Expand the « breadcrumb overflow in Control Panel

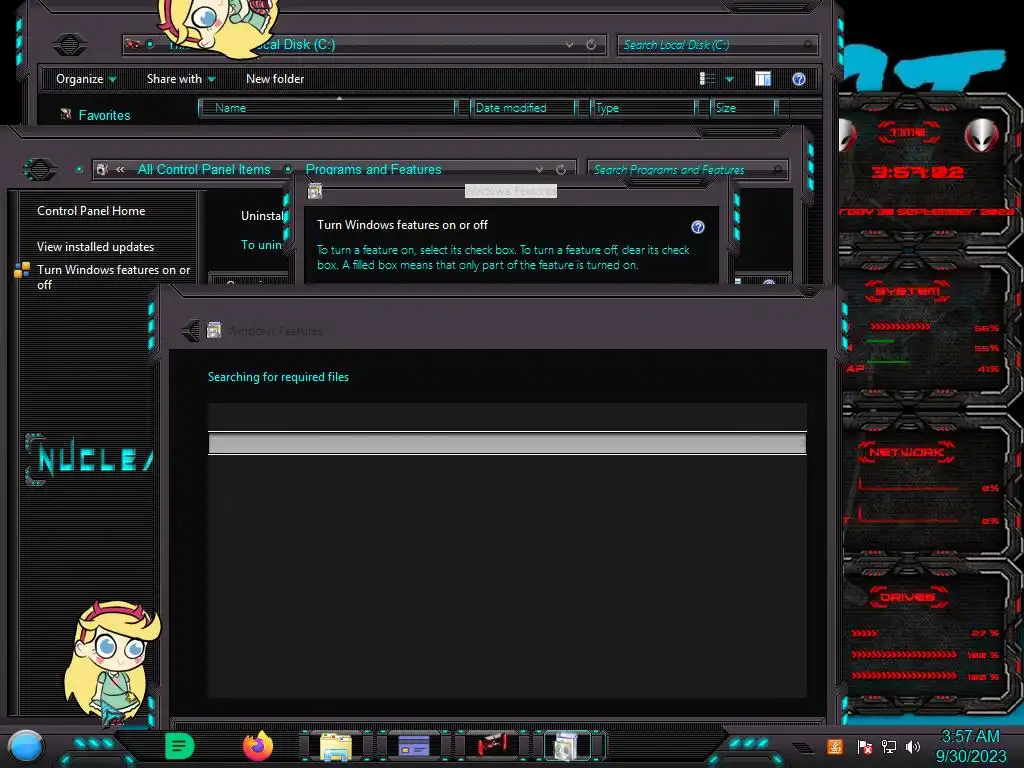120,170
